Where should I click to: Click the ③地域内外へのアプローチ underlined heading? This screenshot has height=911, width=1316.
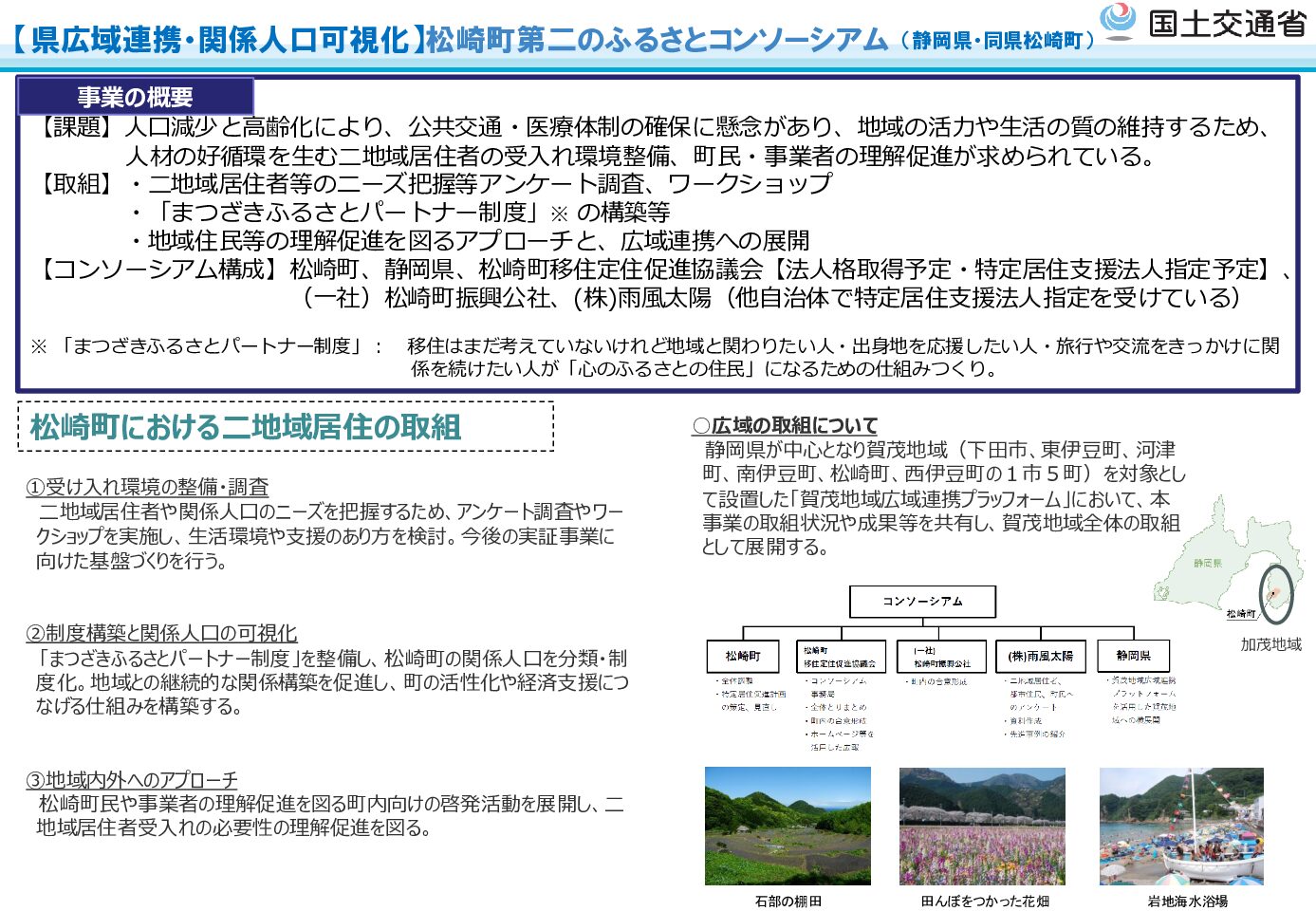[132, 780]
